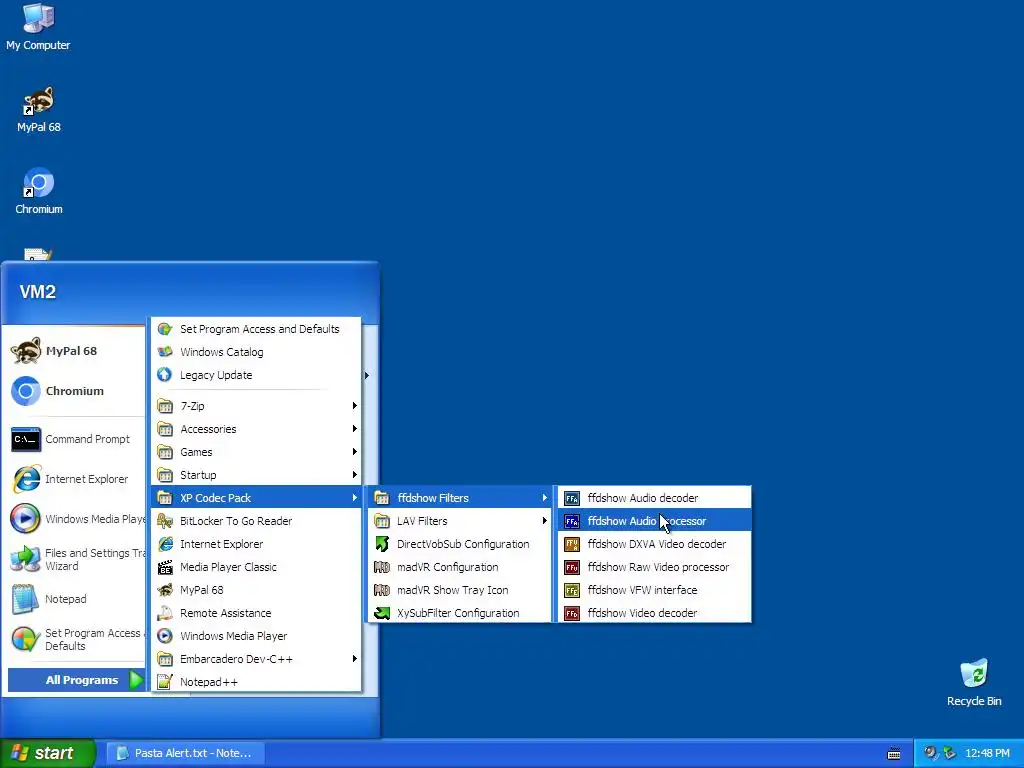Open ffdshow Audio decoder
Screen dimensions: 1024x768
654,498
